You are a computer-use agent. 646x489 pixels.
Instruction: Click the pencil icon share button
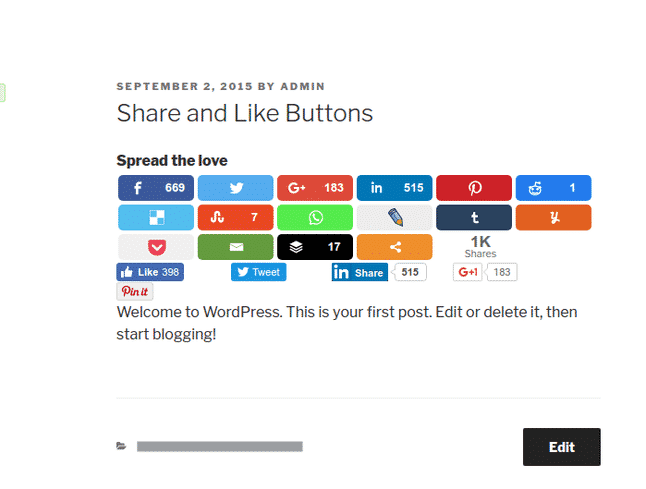394,217
